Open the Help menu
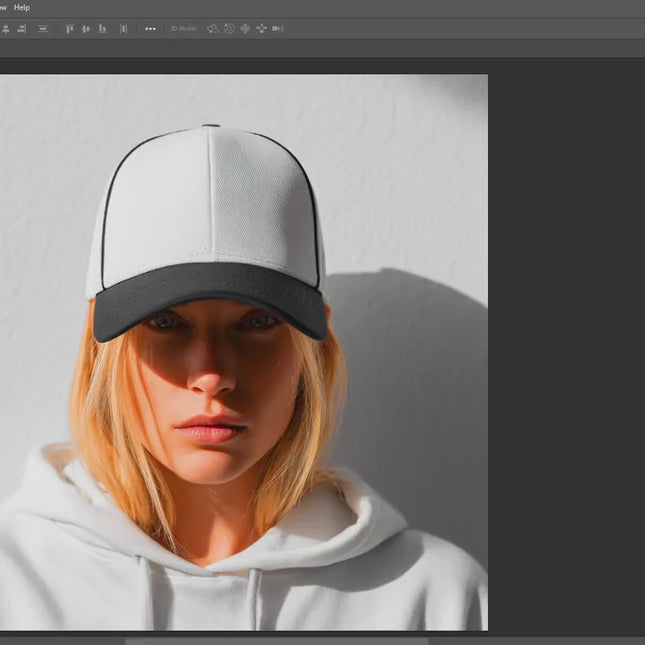 click(22, 7)
